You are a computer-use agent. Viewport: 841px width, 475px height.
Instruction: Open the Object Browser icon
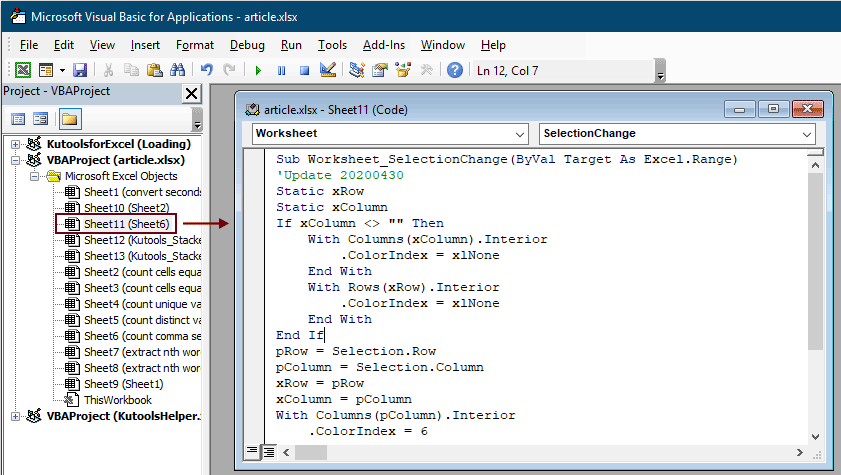403,70
